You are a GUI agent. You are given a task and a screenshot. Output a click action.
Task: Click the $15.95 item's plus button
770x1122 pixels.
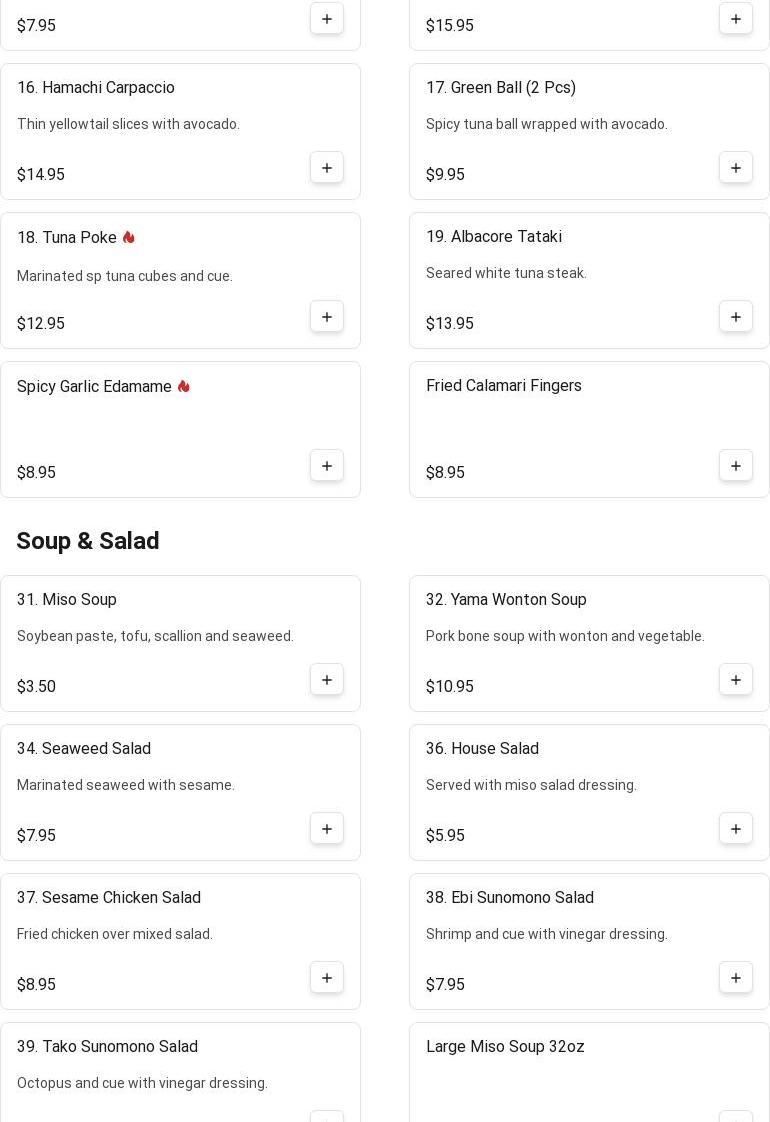click(736, 19)
